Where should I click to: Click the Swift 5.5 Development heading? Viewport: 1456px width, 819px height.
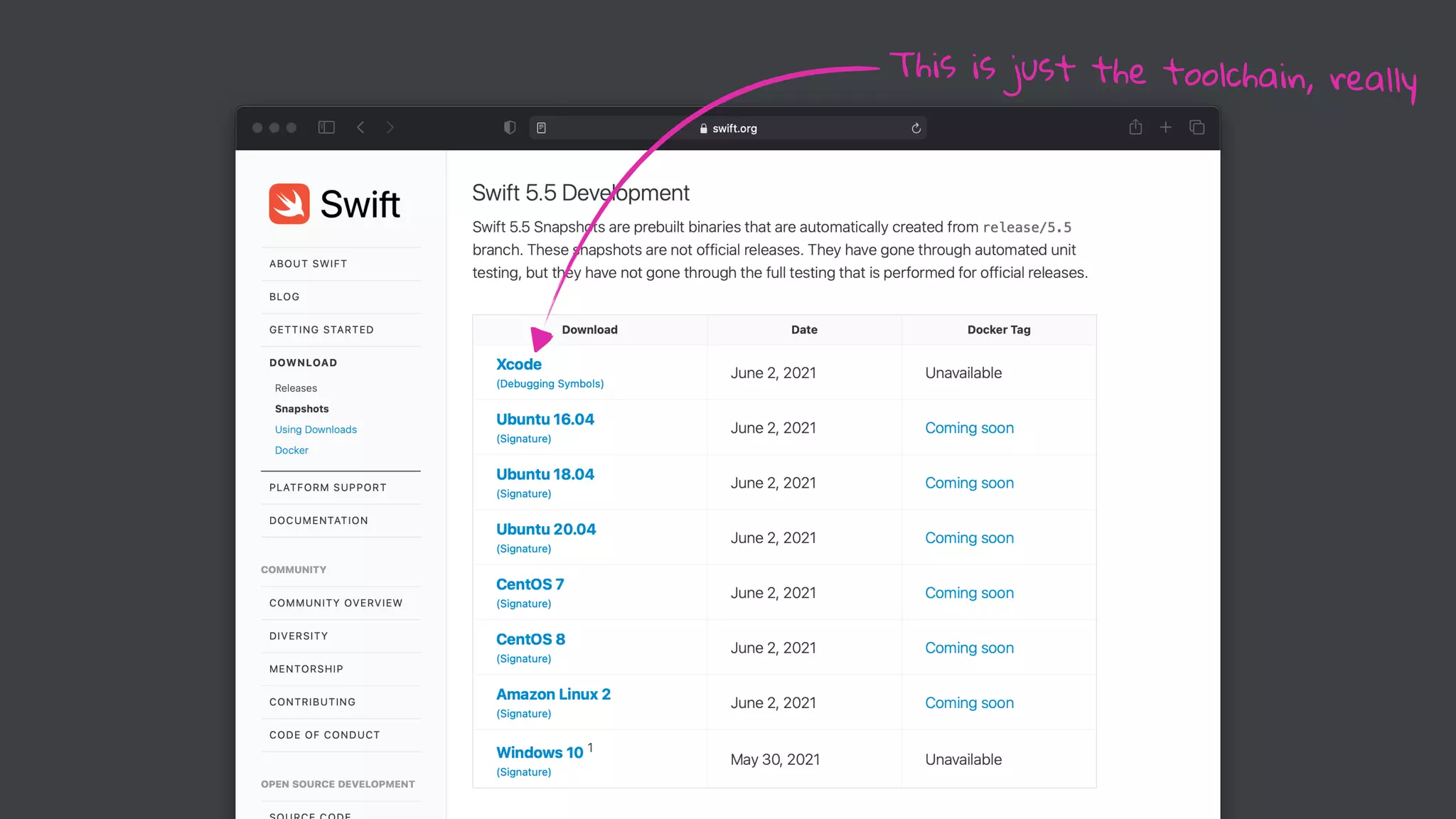pyautogui.click(x=581, y=193)
